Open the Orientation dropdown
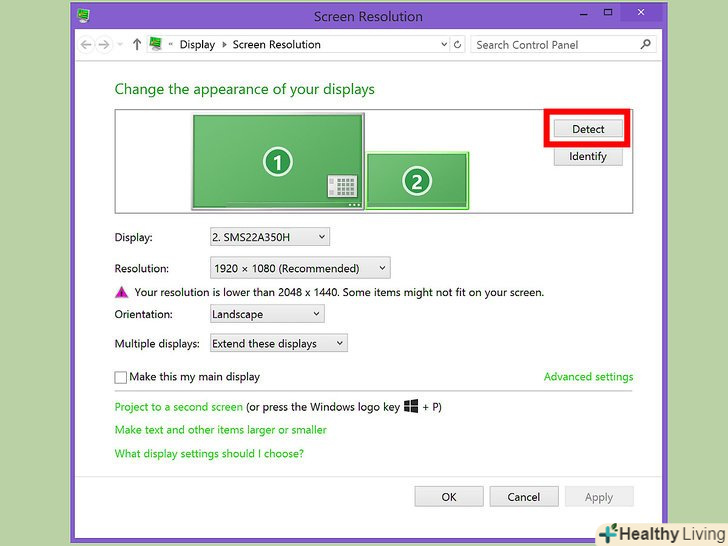The image size is (728, 546). [267, 314]
